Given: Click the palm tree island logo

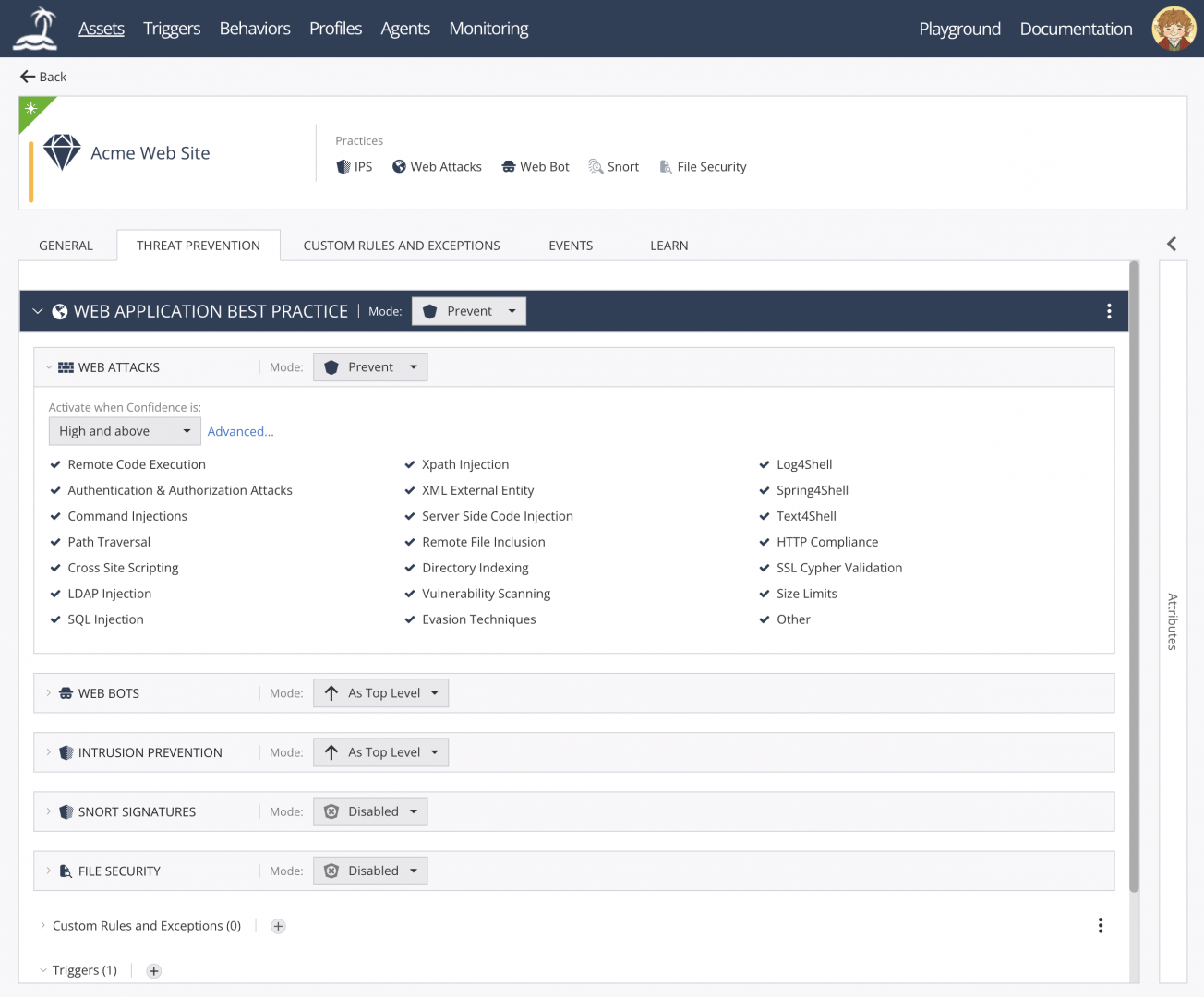Looking at the screenshot, I should [x=36, y=29].
